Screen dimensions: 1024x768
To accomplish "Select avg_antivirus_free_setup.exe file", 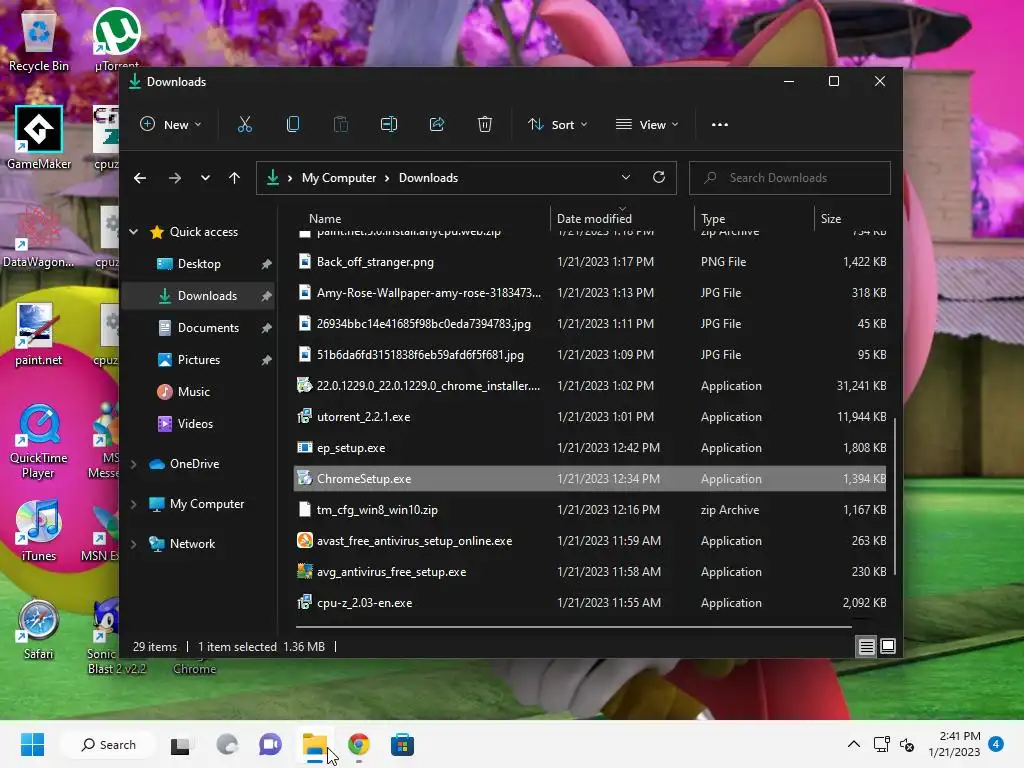I will (x=590, y=572).
